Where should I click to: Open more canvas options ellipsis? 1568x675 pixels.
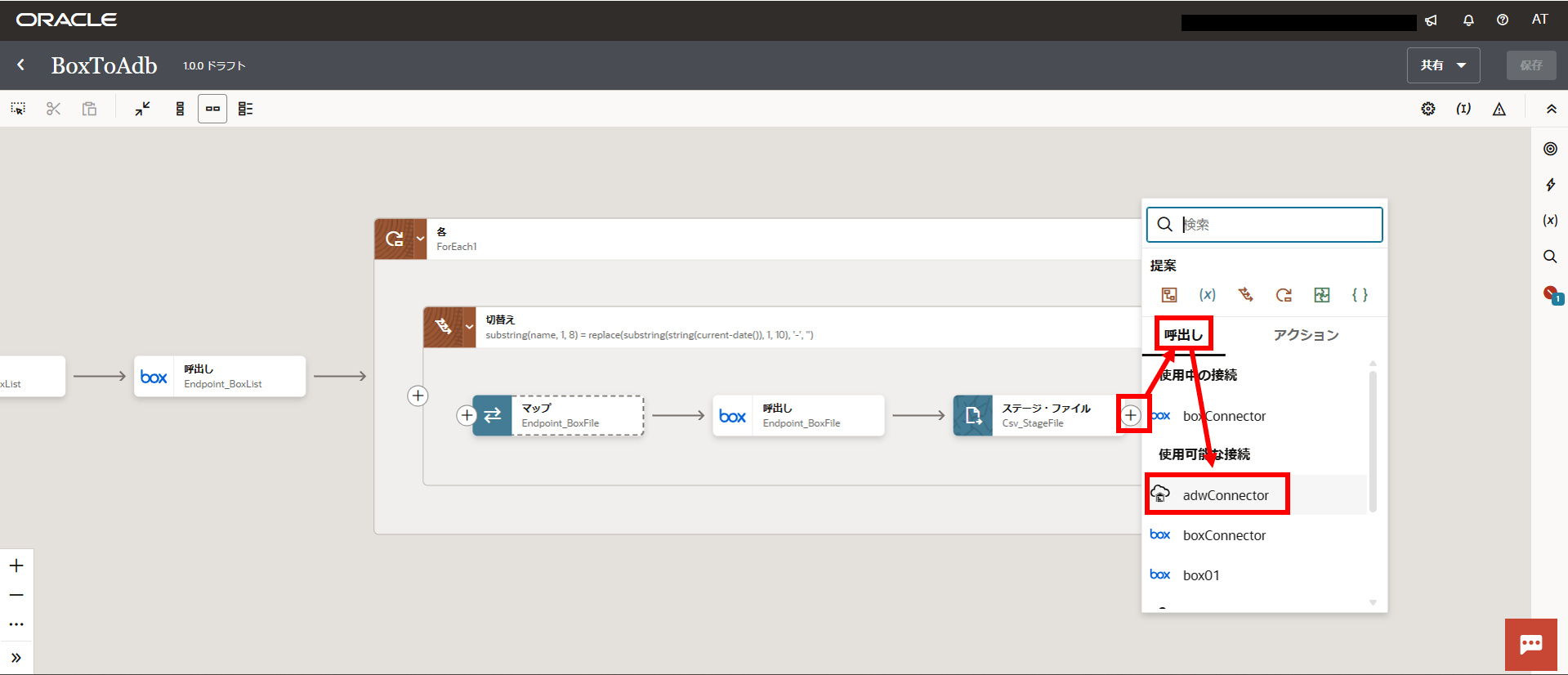point(16,624)
